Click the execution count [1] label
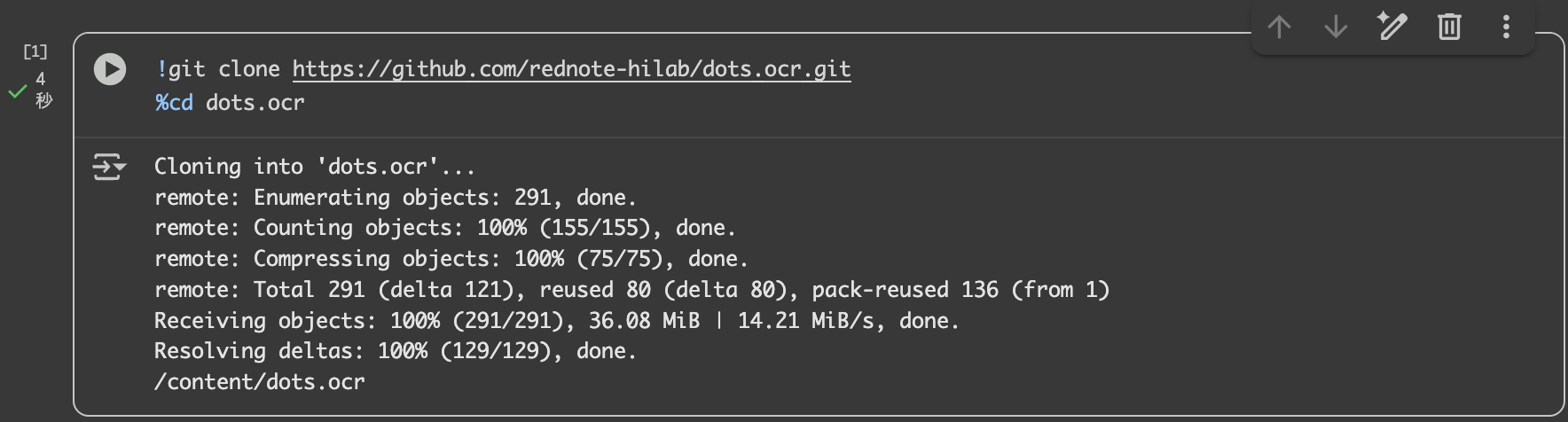This screenshot has height=422, width=1568. [x=35, y=51]
